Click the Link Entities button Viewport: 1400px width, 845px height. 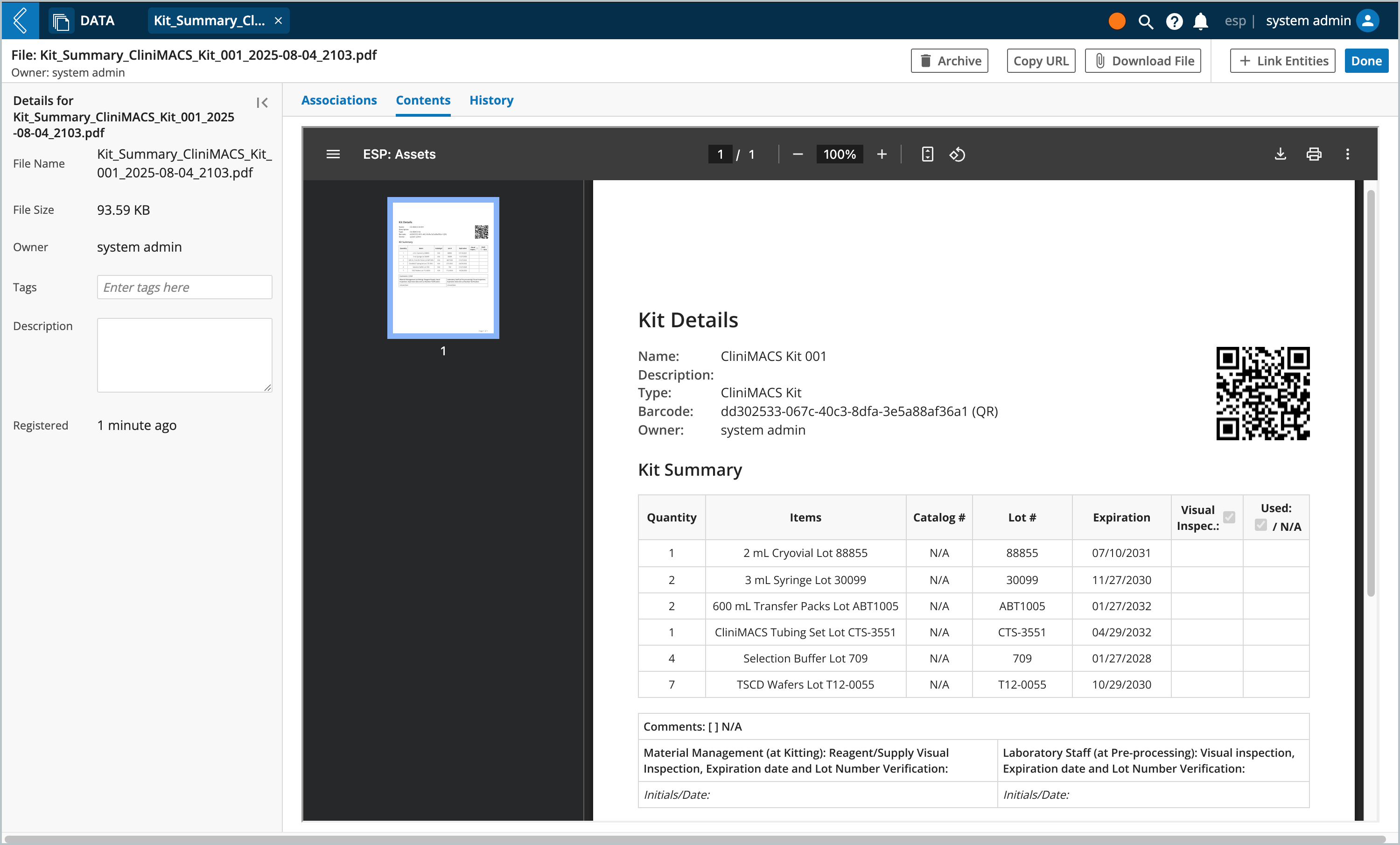[1282, 61]
